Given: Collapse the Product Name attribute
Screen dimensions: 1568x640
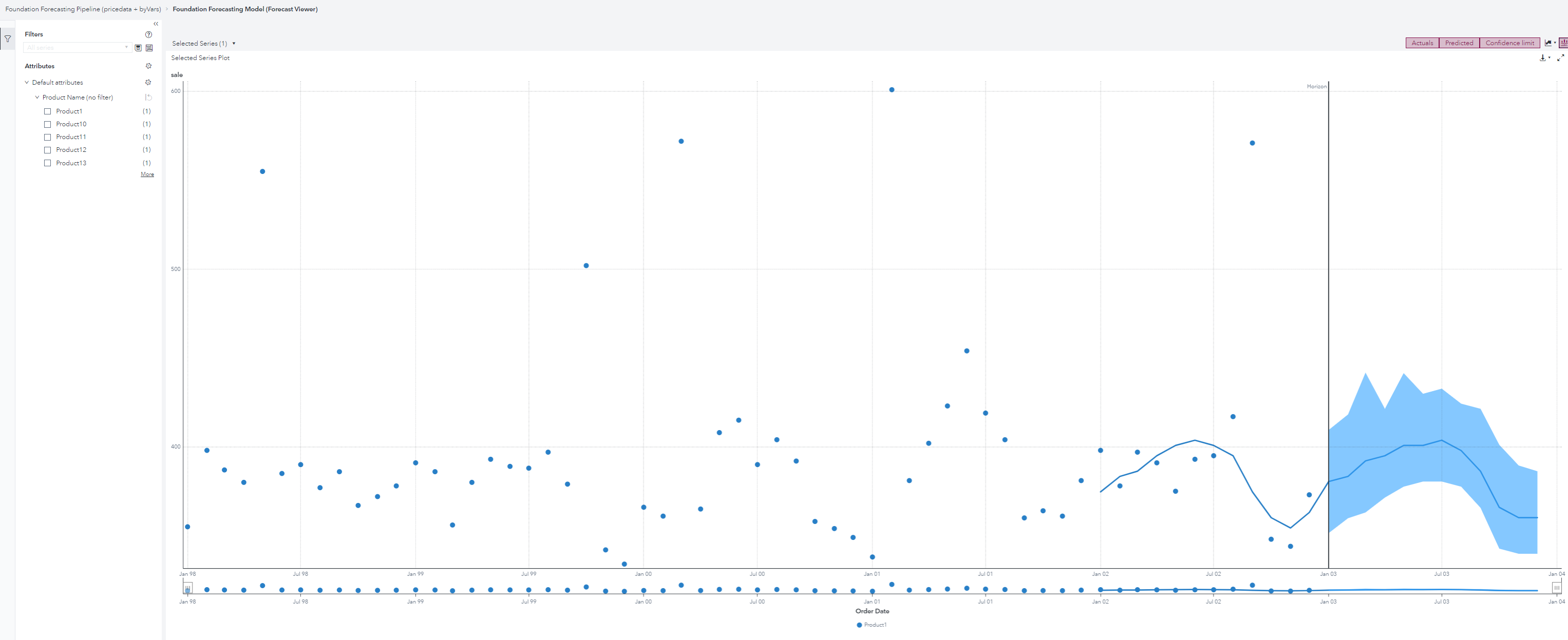Looking at the screenshot, I should tap(37, 98).
